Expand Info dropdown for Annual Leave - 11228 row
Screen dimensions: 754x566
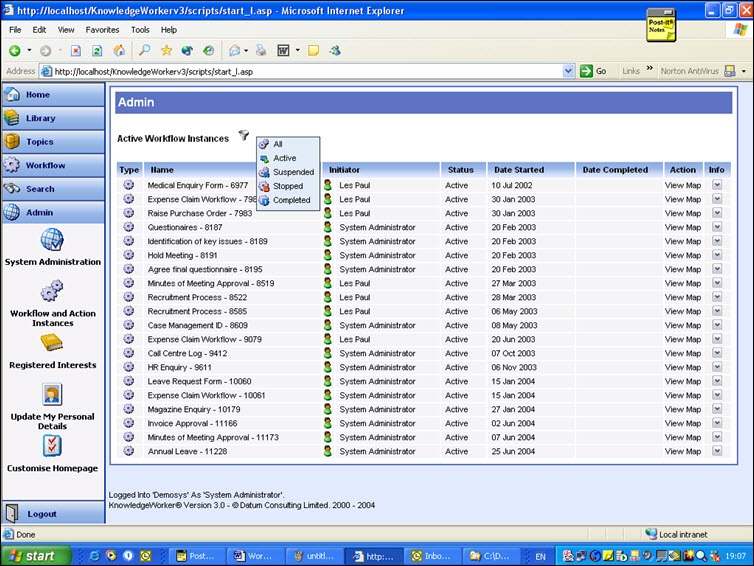(x=717, y=451)
